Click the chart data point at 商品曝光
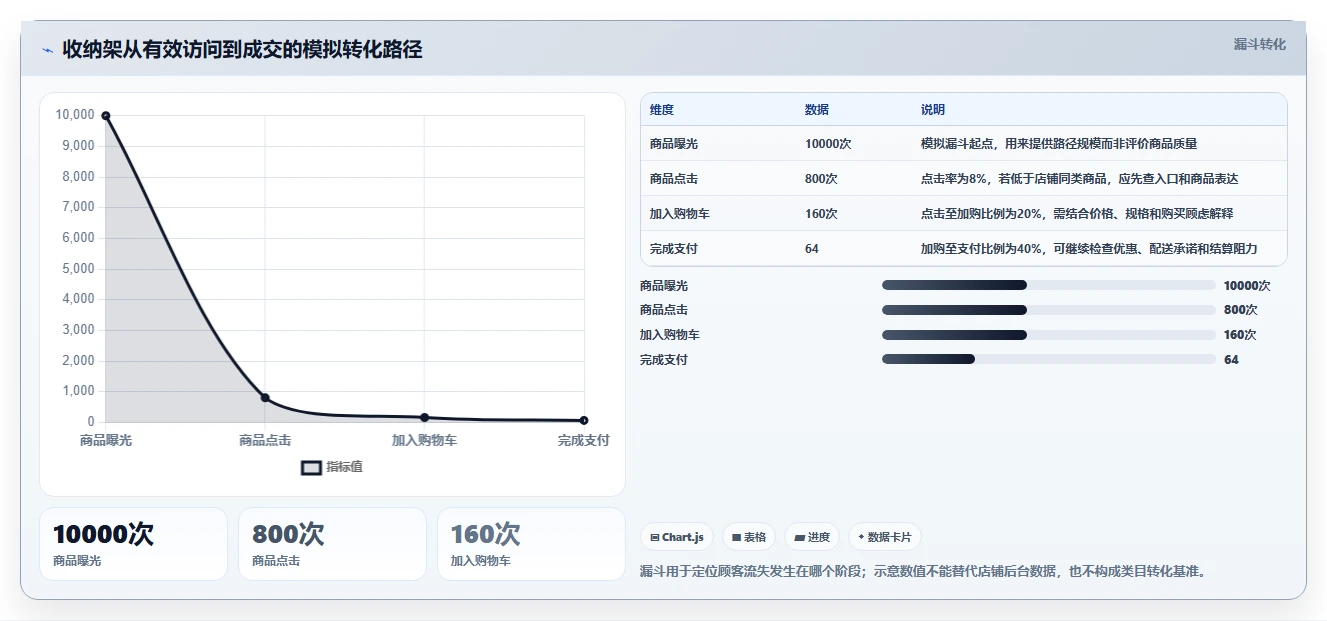Viewport: 1327px width, 621px height. (x=105, y=116)
